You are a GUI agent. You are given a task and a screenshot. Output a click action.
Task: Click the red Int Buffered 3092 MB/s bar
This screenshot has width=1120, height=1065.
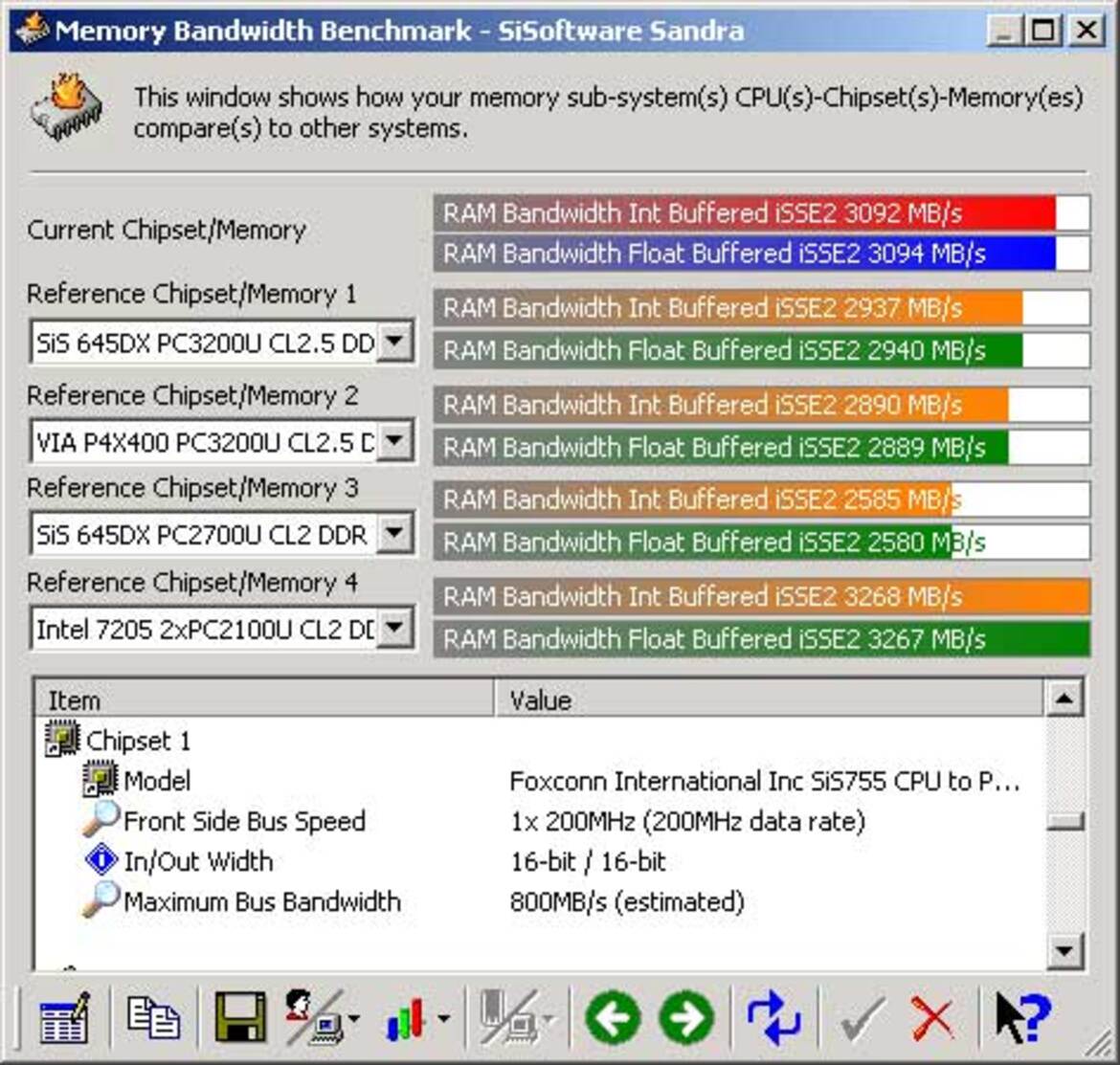coord(761,212)
